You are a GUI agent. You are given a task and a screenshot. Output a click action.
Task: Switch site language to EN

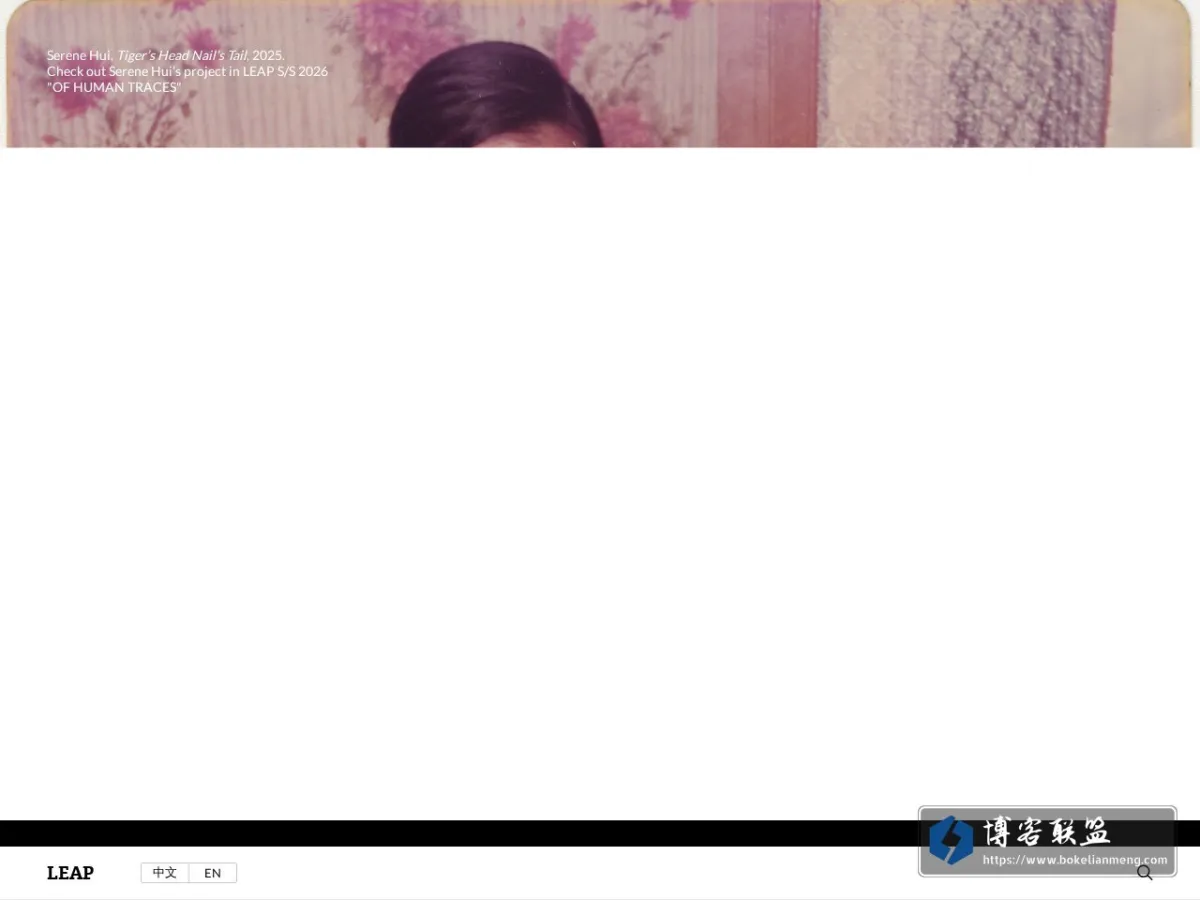[x=213, y=873]
